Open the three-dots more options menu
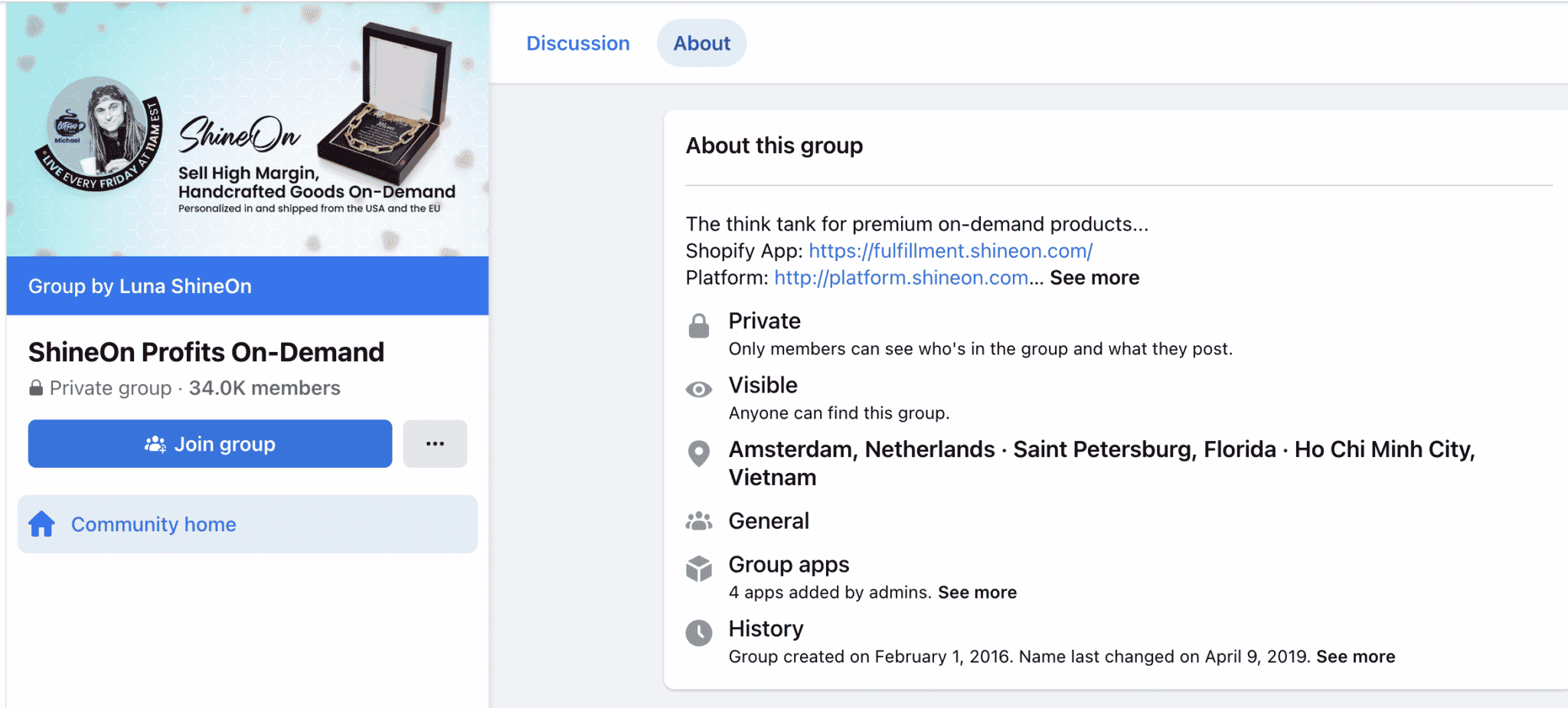 [435, 444]
